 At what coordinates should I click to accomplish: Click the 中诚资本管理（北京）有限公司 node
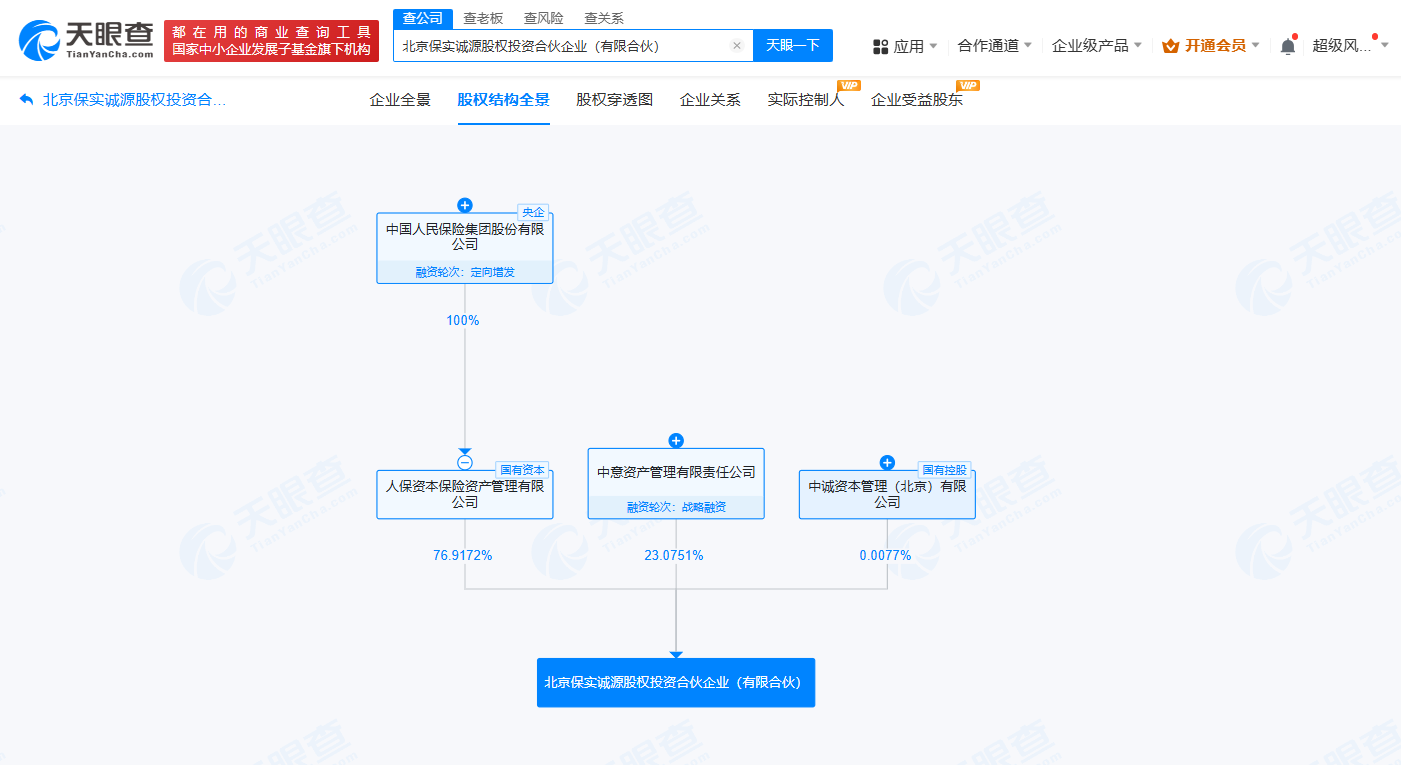coord(887,494)
